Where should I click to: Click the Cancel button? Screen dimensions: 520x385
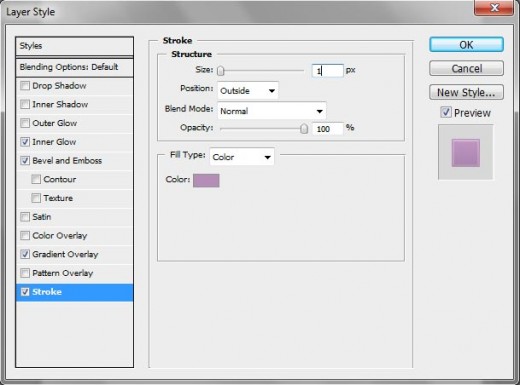pyautogui.click(x=466, y=68)
